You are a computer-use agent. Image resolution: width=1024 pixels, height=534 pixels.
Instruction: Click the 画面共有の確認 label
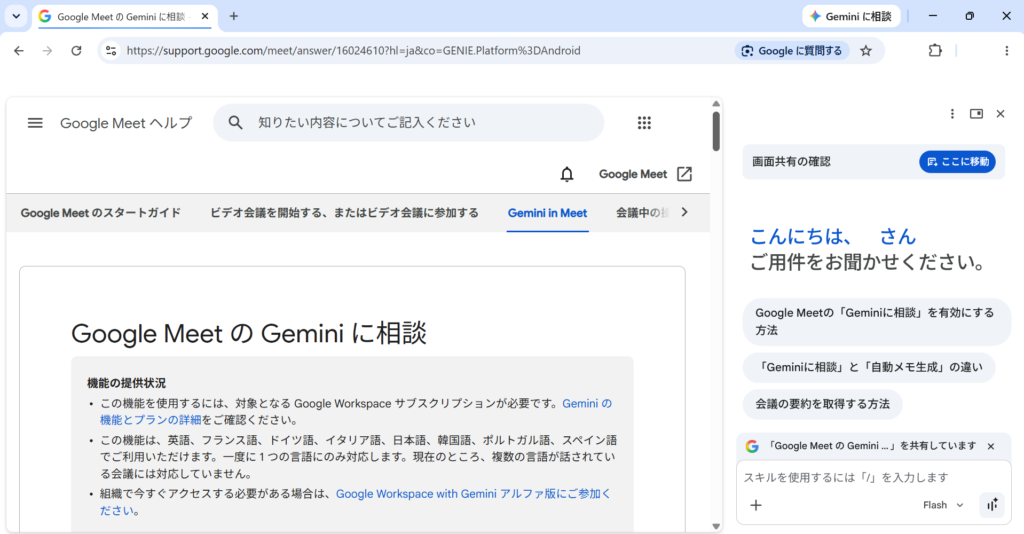click(792, 162)
